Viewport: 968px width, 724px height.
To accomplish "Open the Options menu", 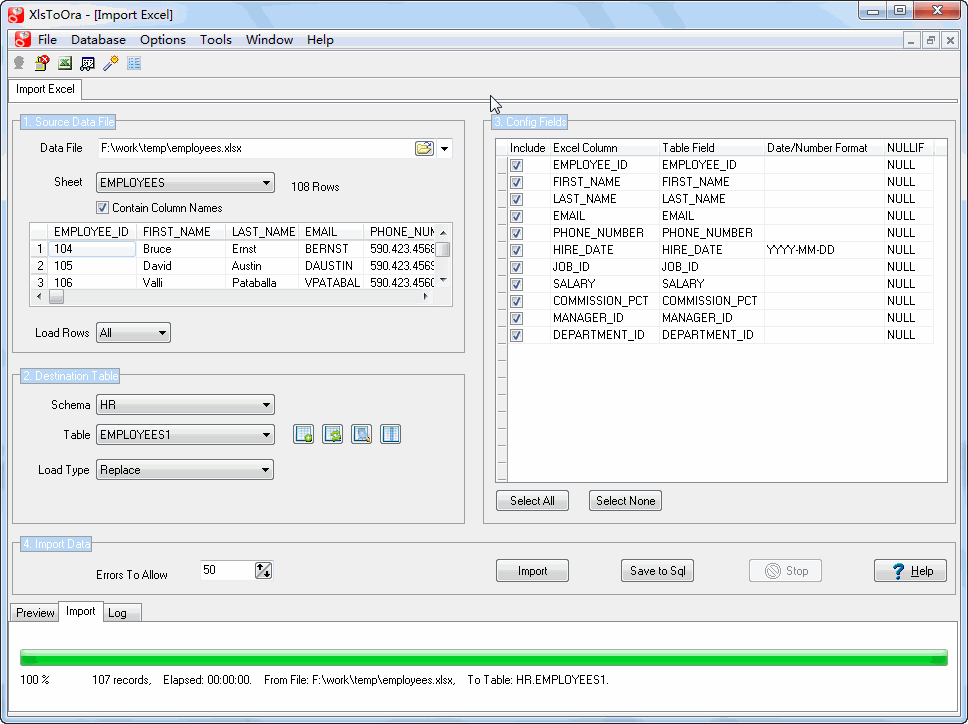I will tap(162, 40).
